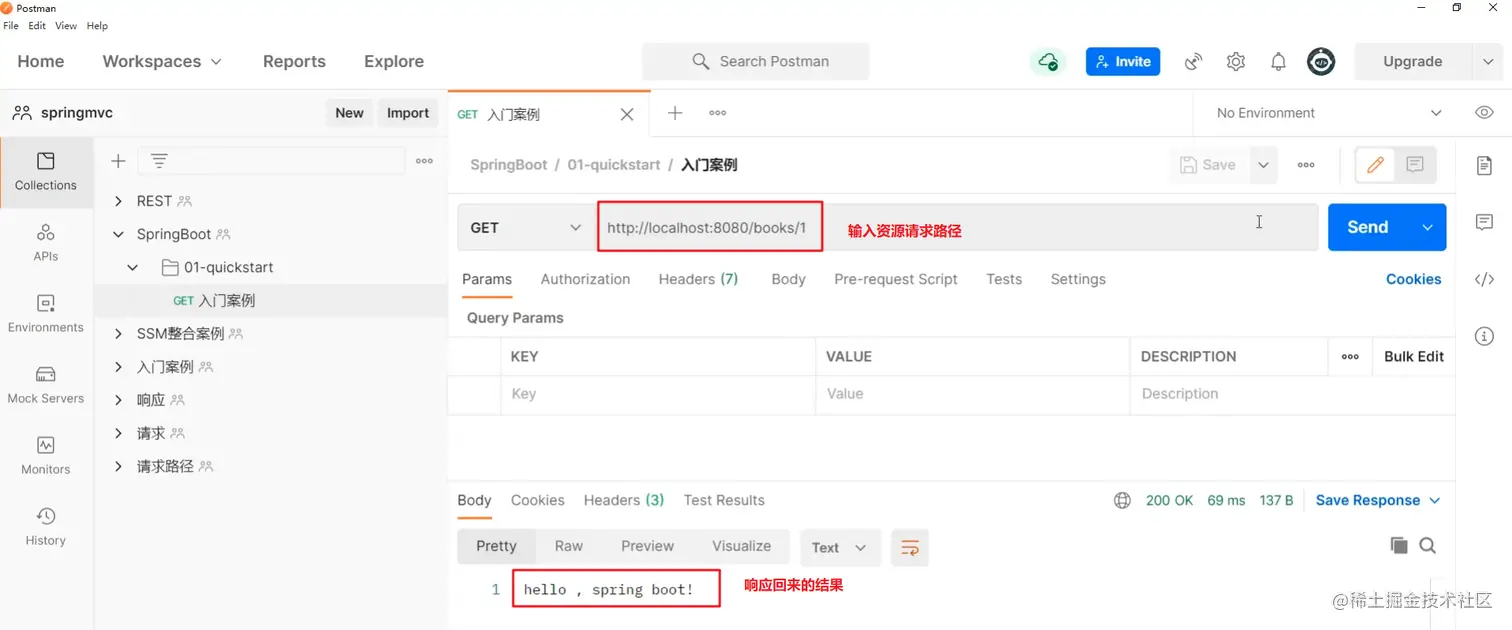Open the Save dropdown arrow
The height and width of the screenshot is (630, 1512).
point(1264,165)
